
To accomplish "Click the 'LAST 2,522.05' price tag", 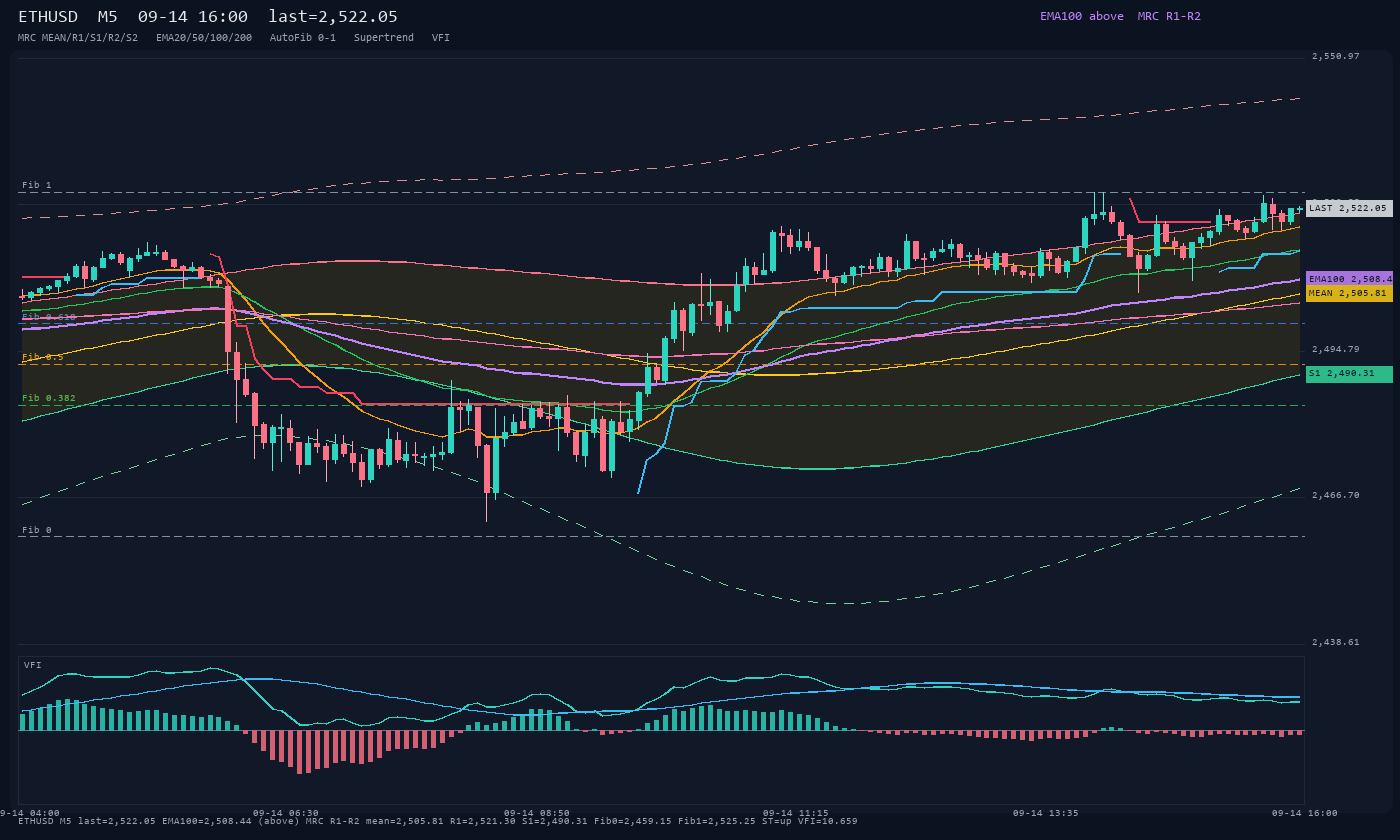I will click(x=1349, y=208).
